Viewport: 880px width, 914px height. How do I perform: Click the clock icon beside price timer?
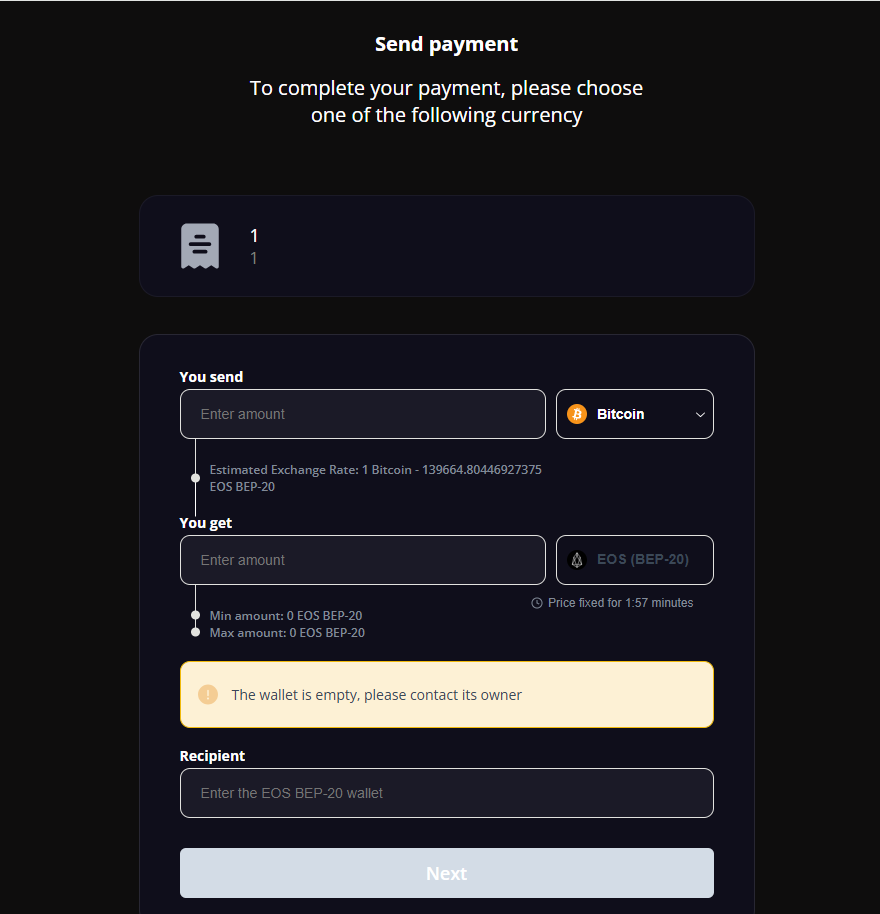[537, 603]
